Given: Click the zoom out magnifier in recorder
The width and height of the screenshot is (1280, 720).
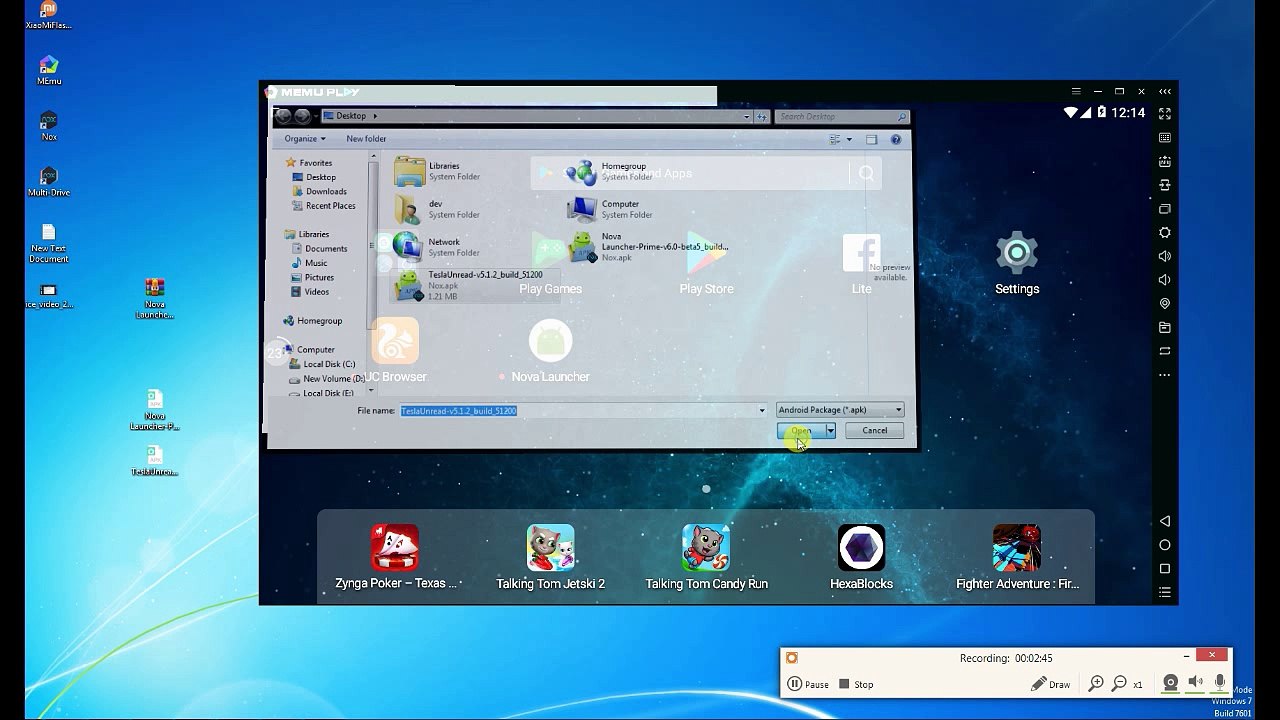Looking at the screenshot, I should 1119,684.
